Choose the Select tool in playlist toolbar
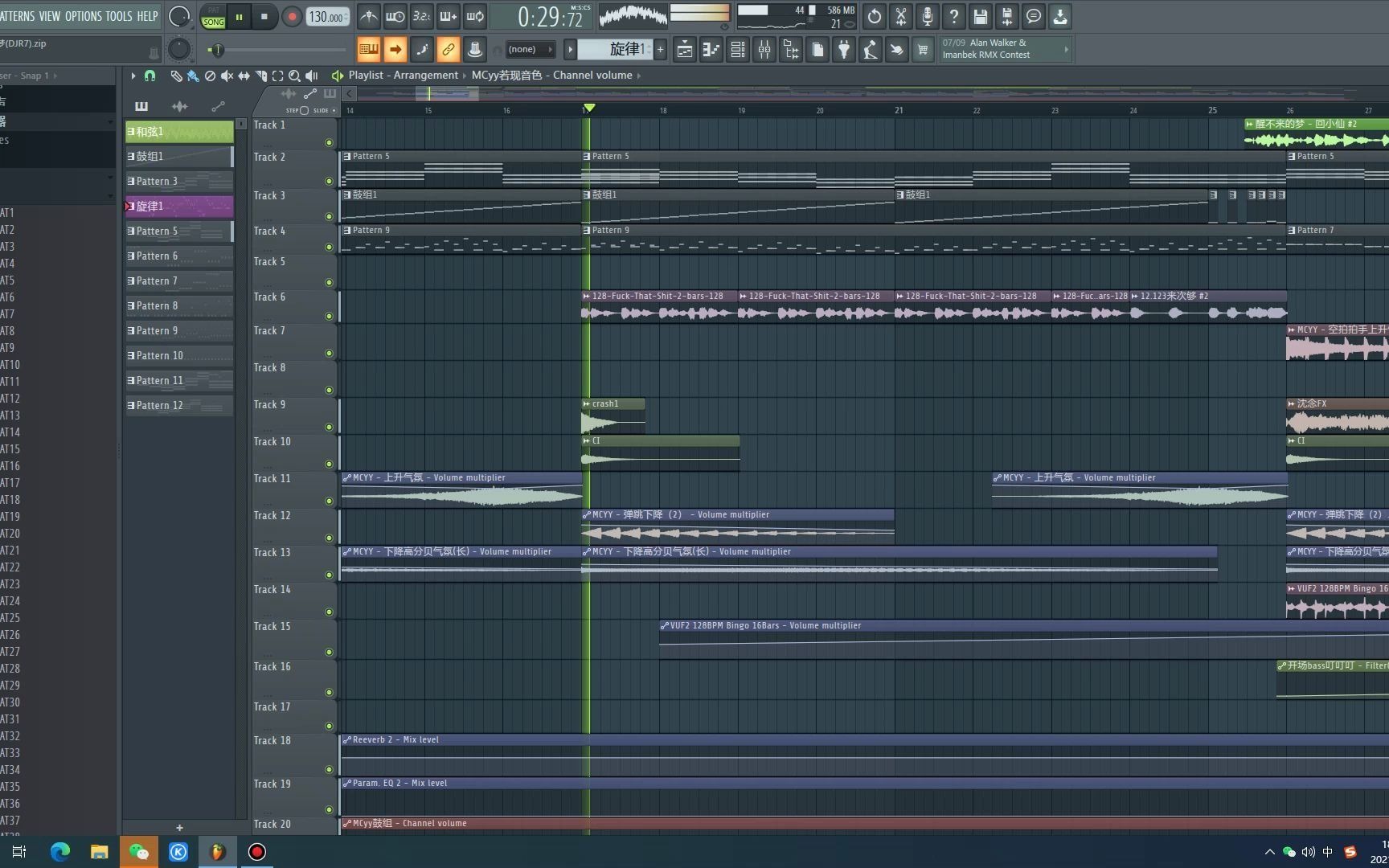This screenshot has width=1389, height=868. pyautogui.click(x=277, y=76)
